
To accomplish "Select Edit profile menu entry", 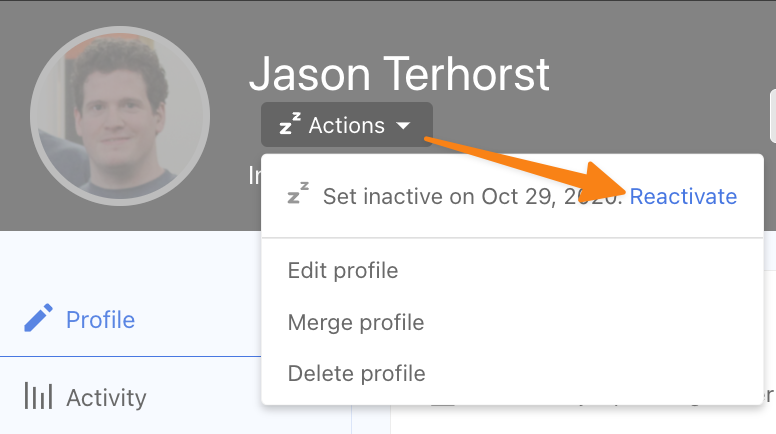I will [342, 271].
